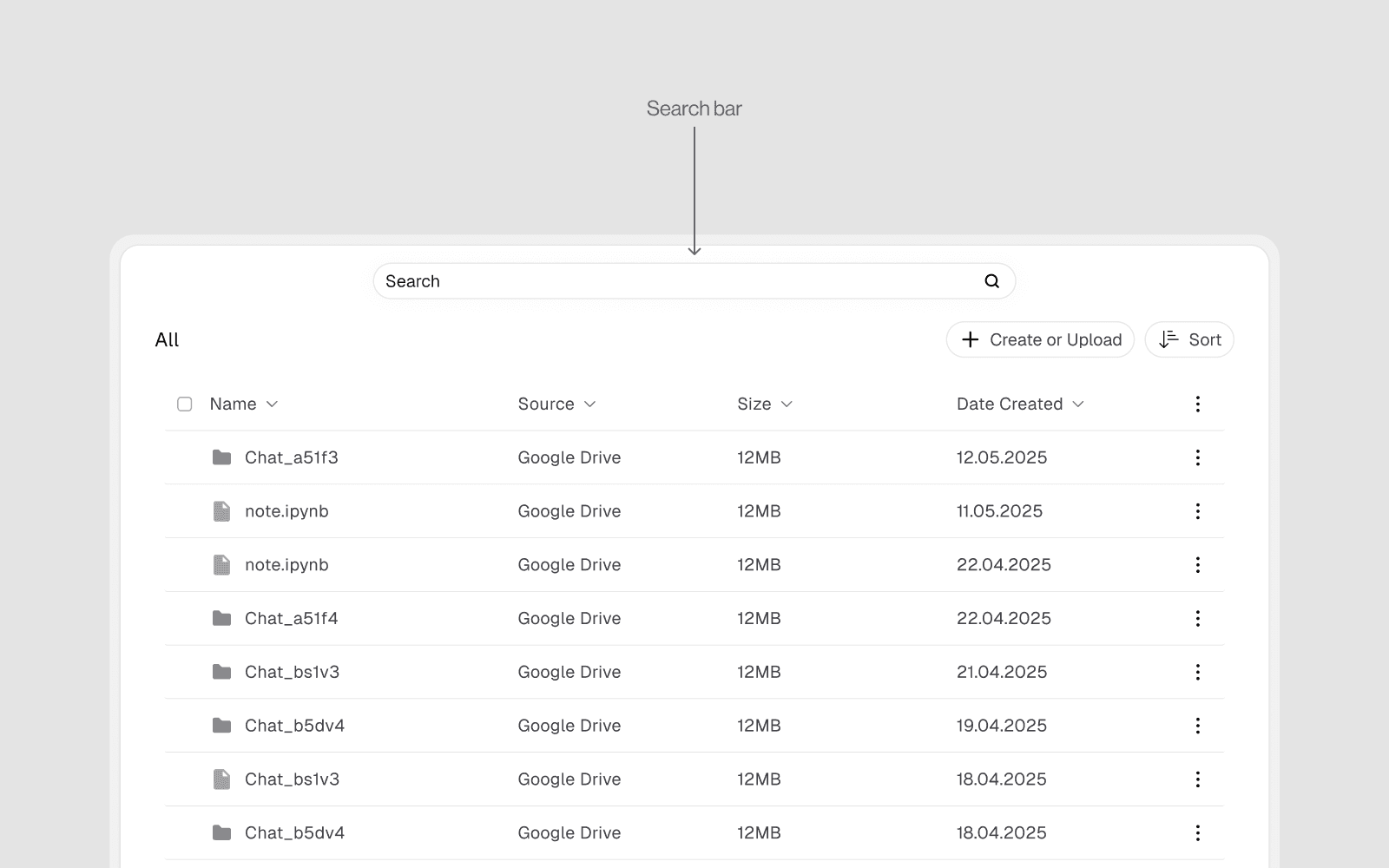Screen dimensions: 1389x868
Task: Expand the Size column dropdown chevron
Action: [x=787, y=404]
